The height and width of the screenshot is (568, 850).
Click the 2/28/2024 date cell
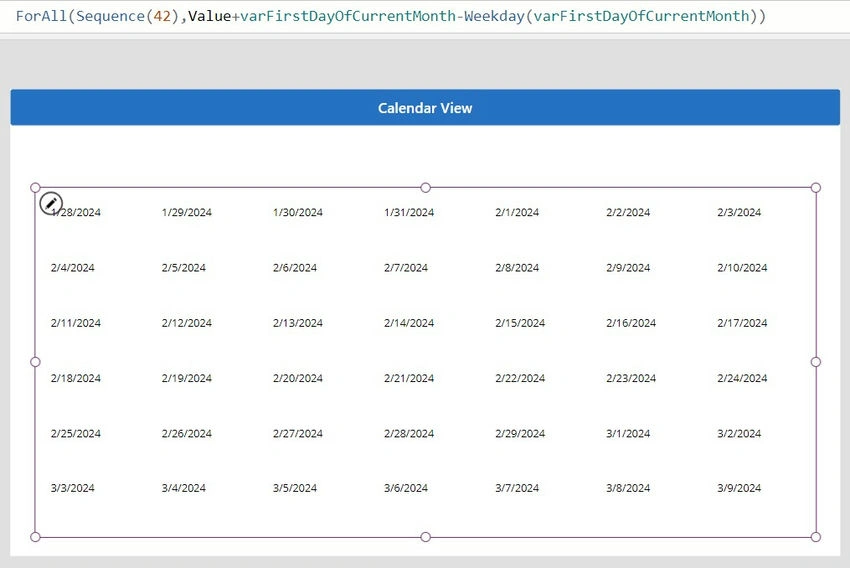[409, 434]
